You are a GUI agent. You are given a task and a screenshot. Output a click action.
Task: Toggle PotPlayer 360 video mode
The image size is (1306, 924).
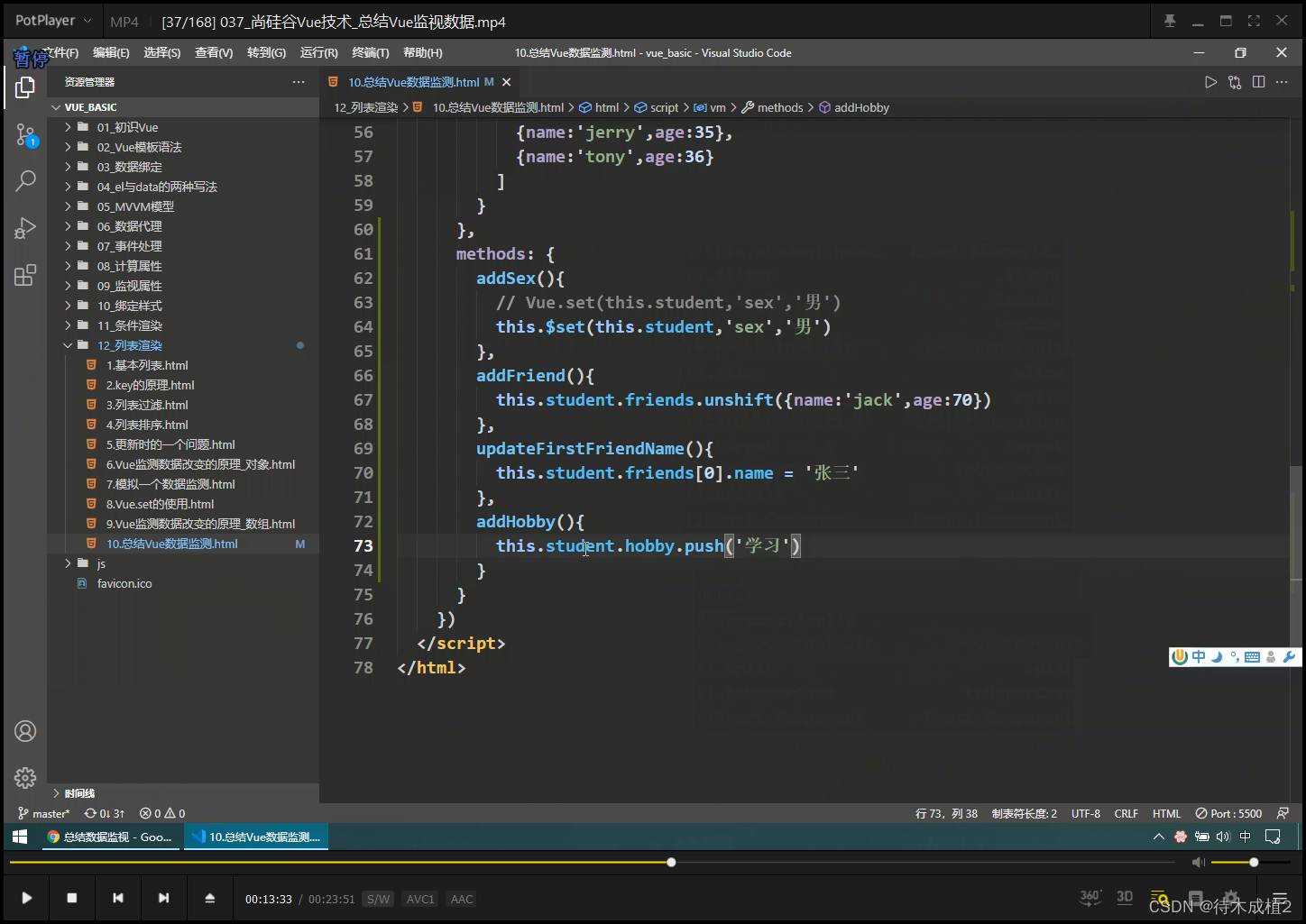1090,897
